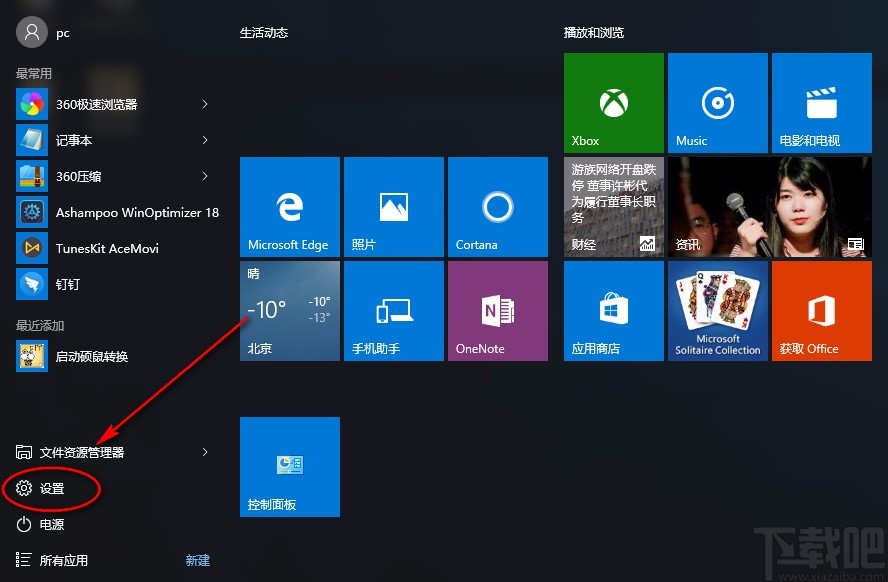888x582 pixels.
Task: Launch the Music app tile
Action: 717,103
